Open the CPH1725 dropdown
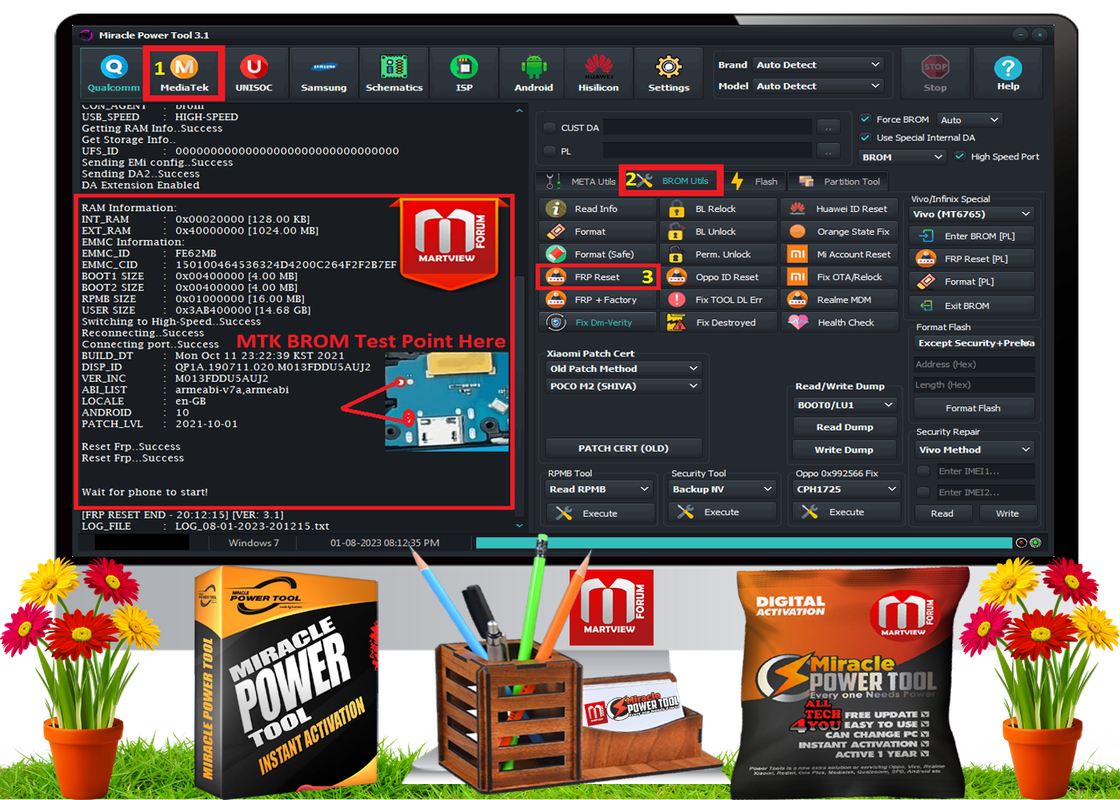Image resolution: width=1120 pixels, height=800 pixels. pos(846,489)
